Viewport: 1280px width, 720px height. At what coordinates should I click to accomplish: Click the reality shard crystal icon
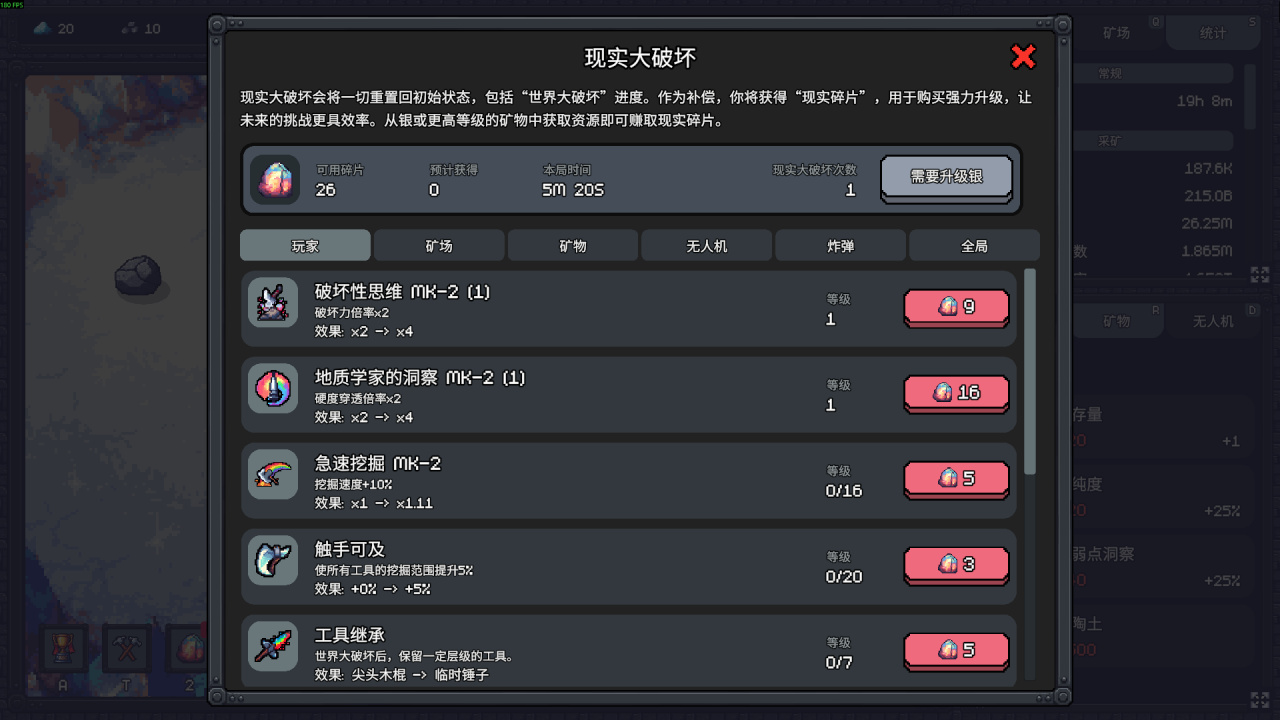coord(275,180)
